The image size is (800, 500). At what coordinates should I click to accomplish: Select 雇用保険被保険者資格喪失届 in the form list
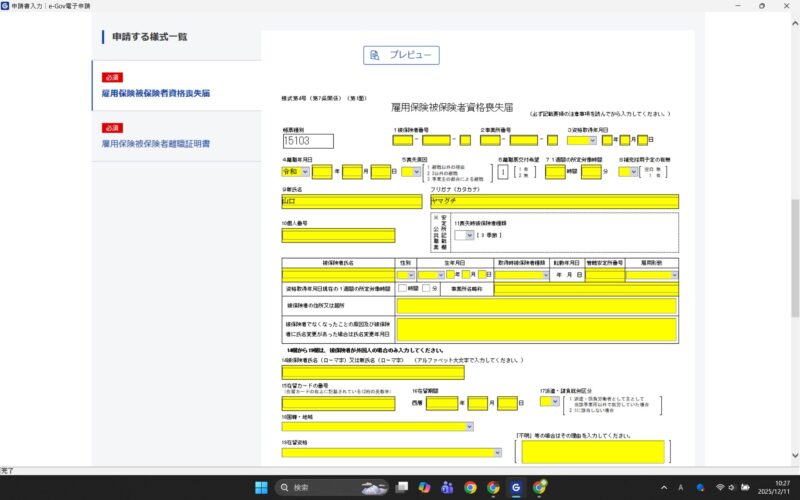pos(156,93)
